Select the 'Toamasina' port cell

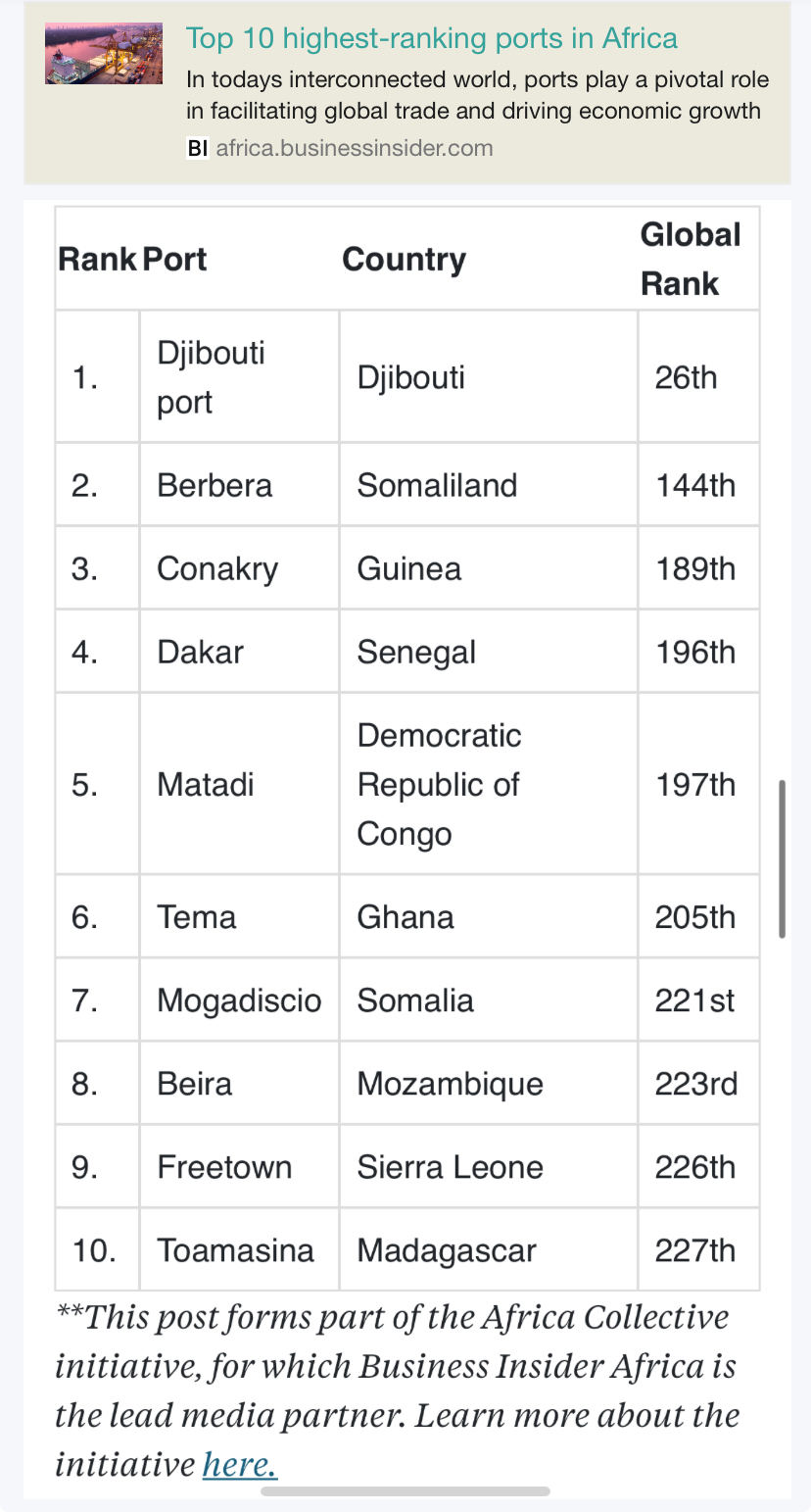click(240, 1249)
